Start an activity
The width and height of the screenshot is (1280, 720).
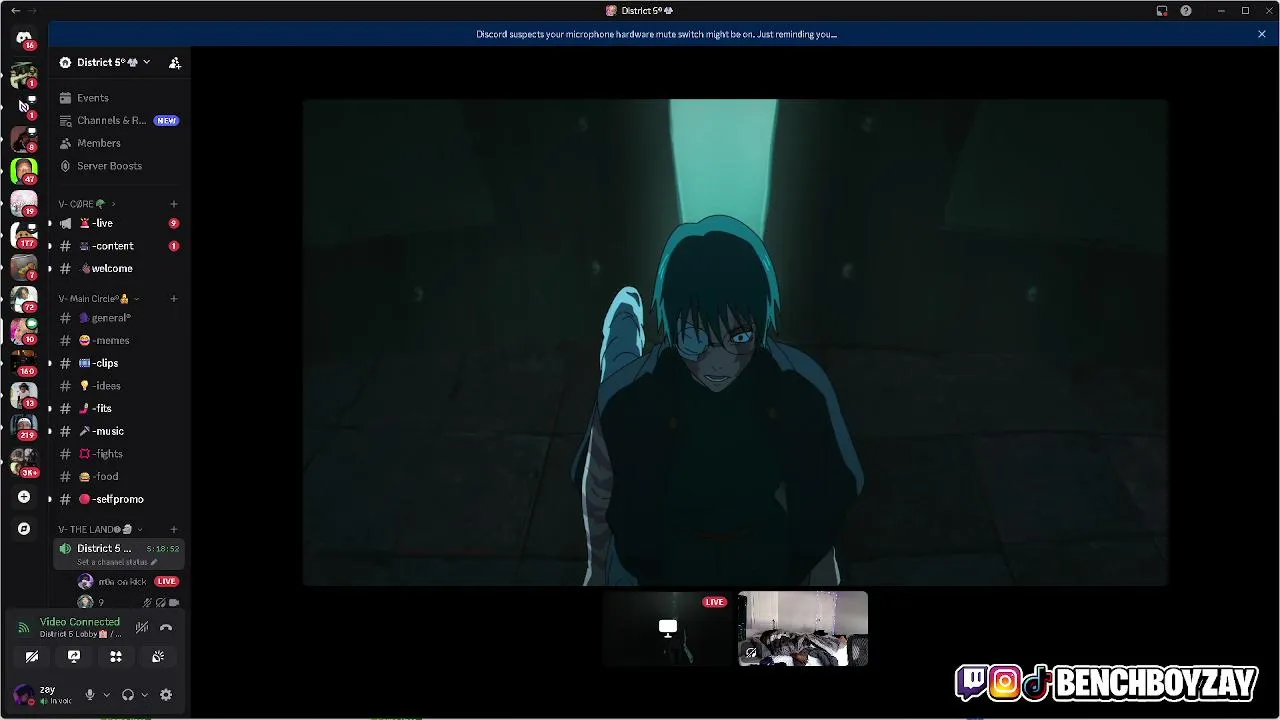(116, 656)
